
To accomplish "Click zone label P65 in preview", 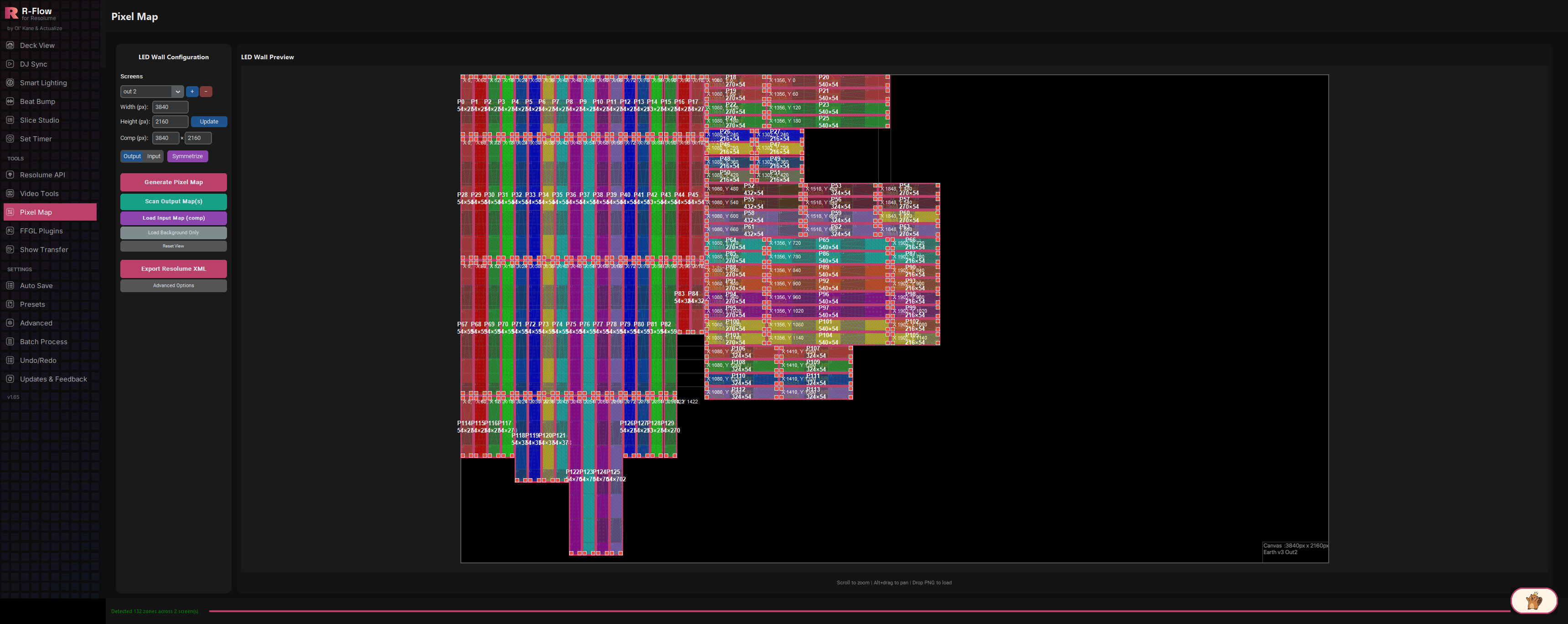I will pos(824,240).
